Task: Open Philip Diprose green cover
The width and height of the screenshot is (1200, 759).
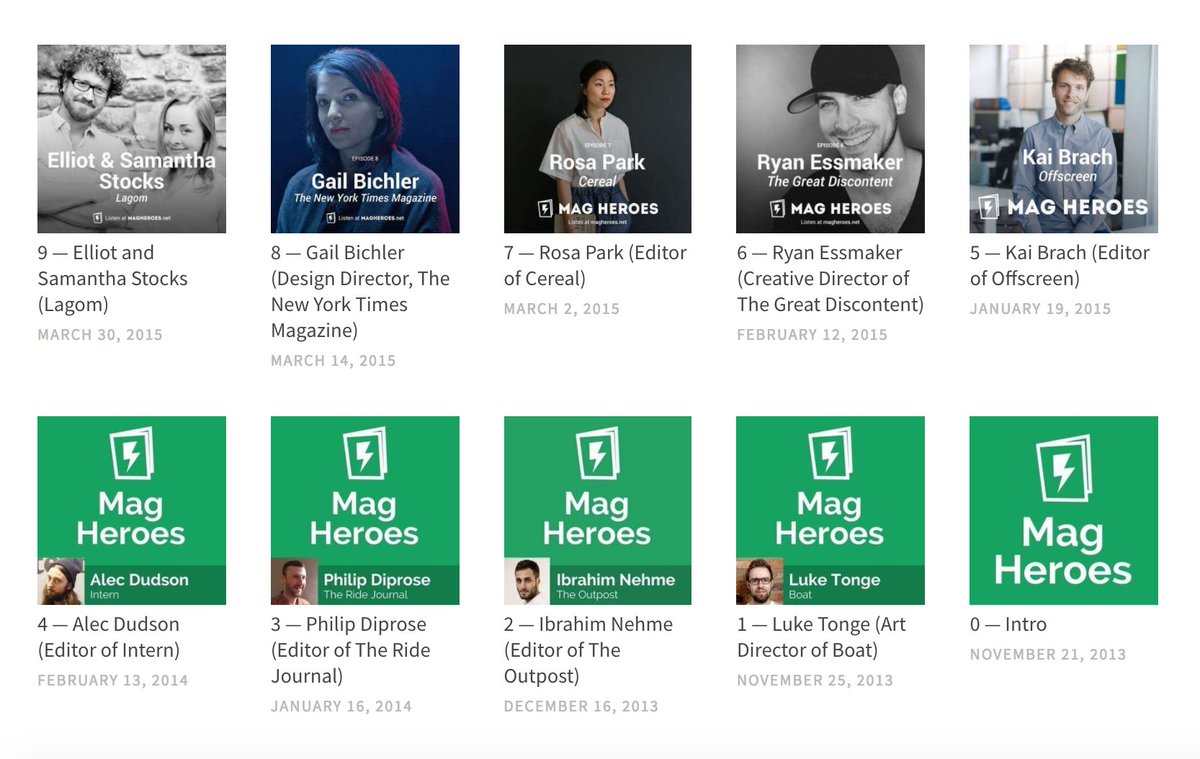Action: [x=365, y=511]
